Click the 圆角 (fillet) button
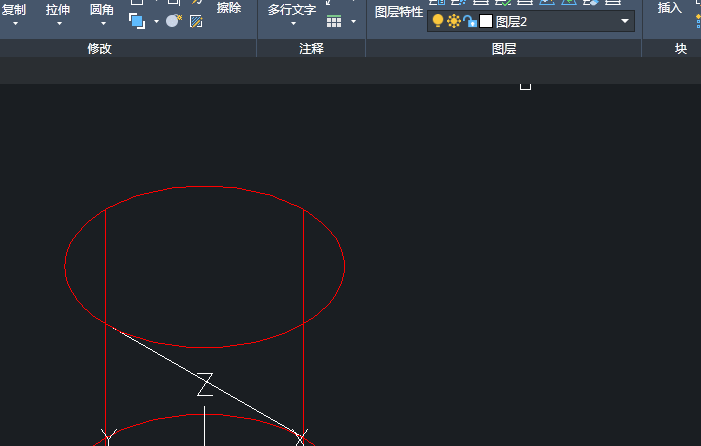The width and height of the screenshot is (701, 446). pos(102,9)
